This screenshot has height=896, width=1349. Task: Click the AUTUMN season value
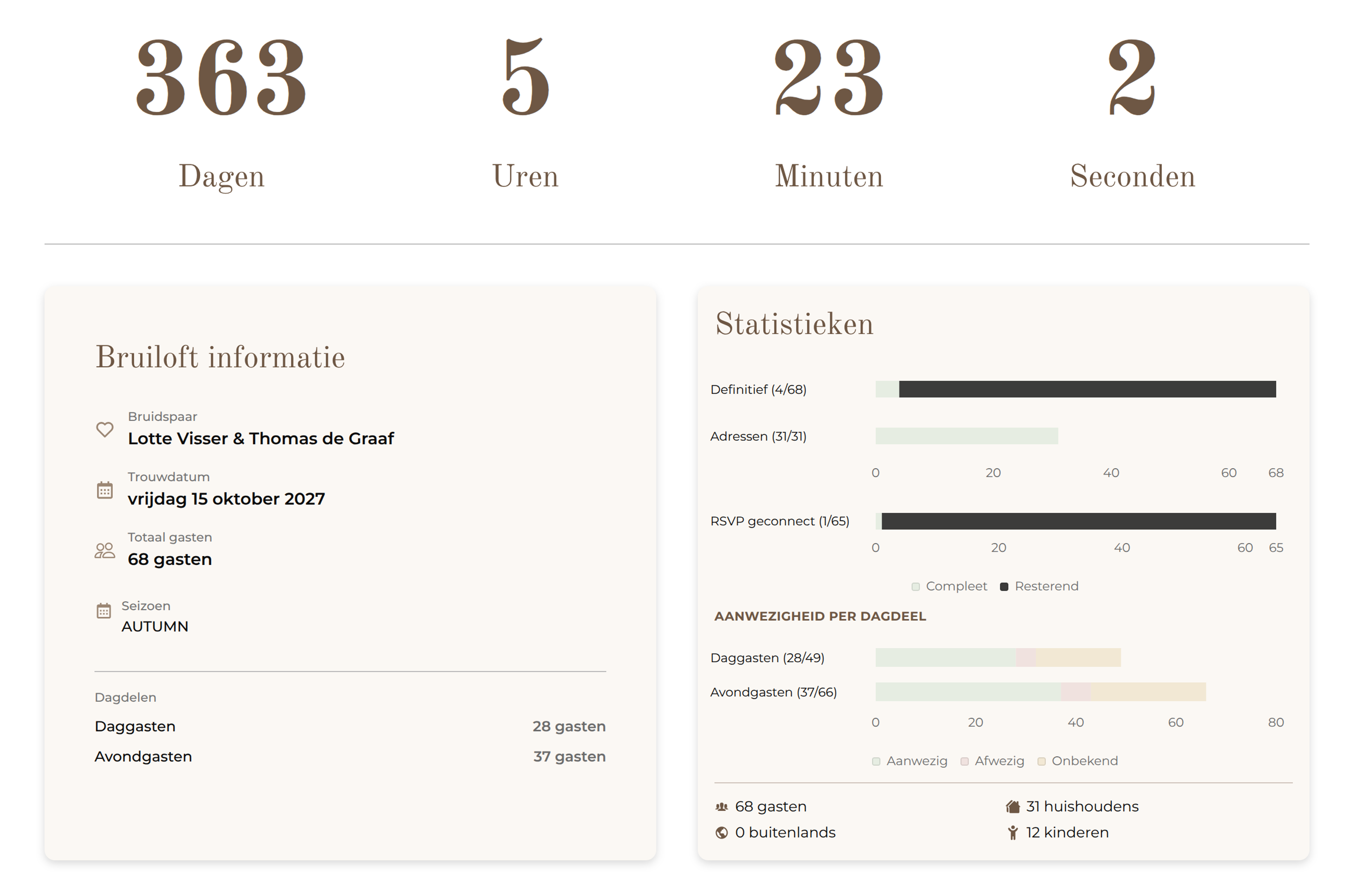click(155, 626)
